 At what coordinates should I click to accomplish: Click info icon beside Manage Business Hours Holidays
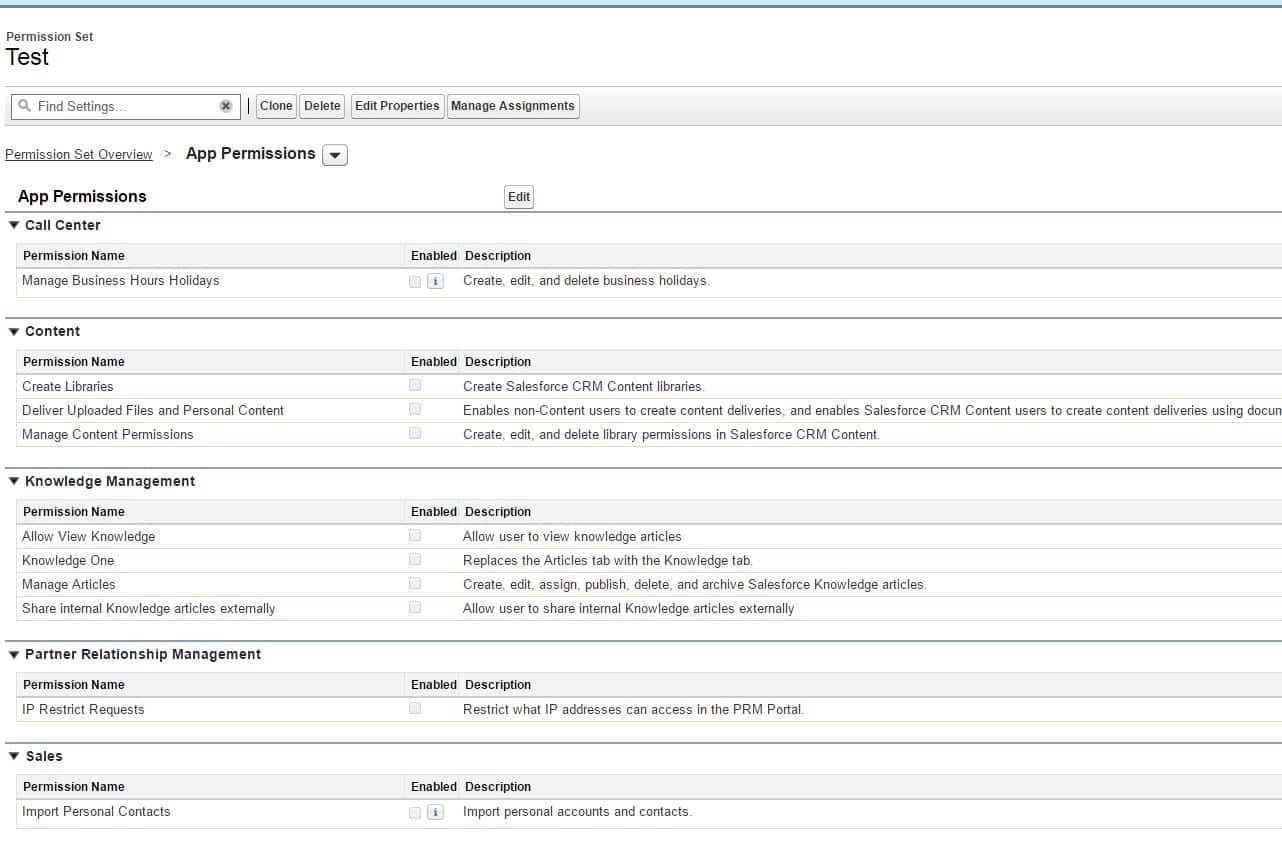435,282
